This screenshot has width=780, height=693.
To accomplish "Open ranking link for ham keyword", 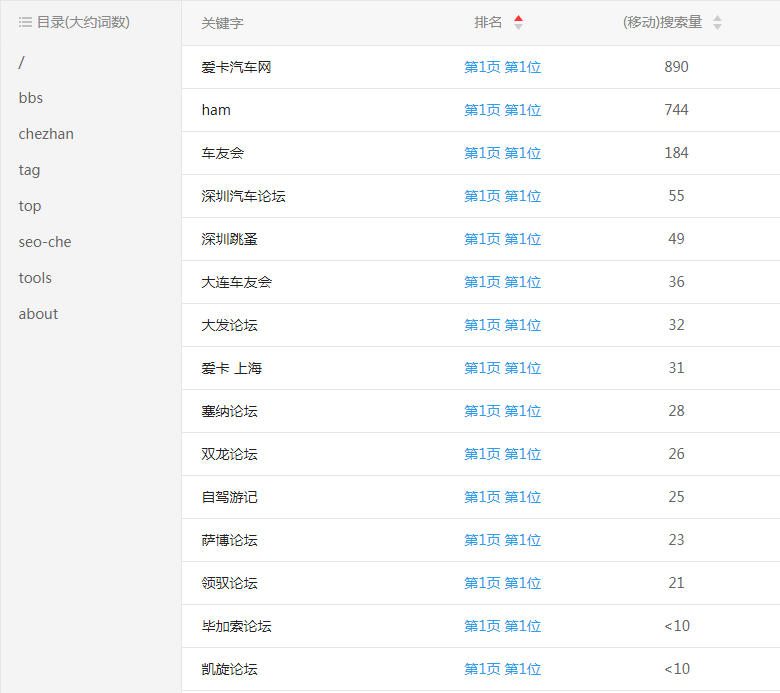I will 502,110.
